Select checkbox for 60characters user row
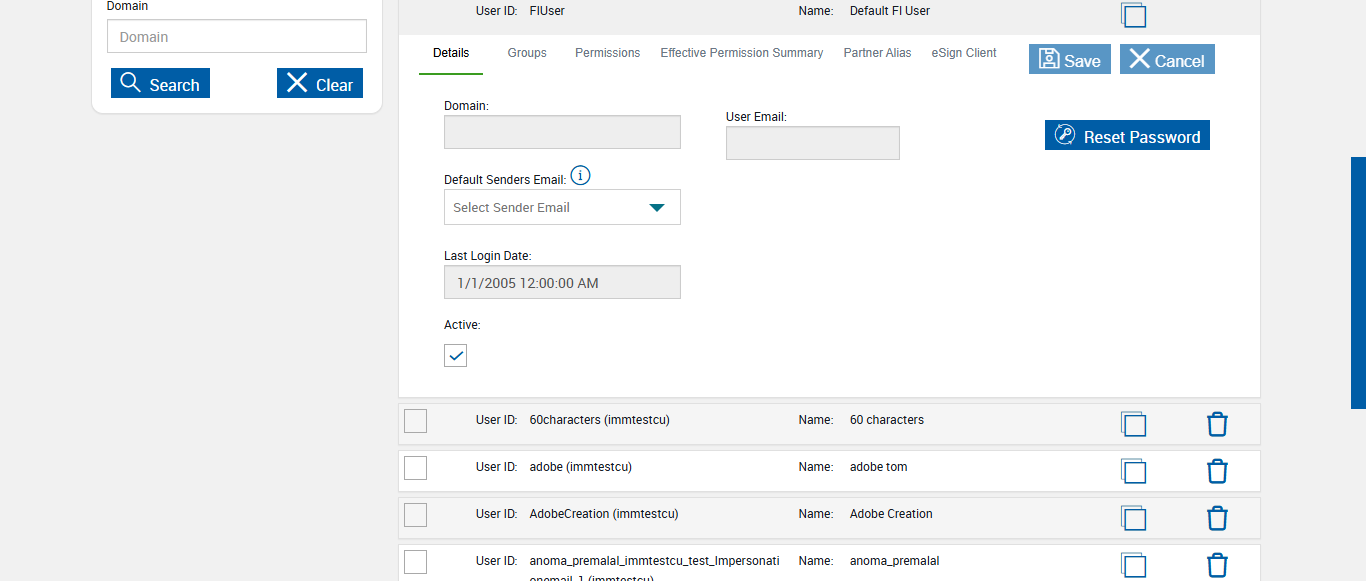1366x581 pixels. (415, 421)
